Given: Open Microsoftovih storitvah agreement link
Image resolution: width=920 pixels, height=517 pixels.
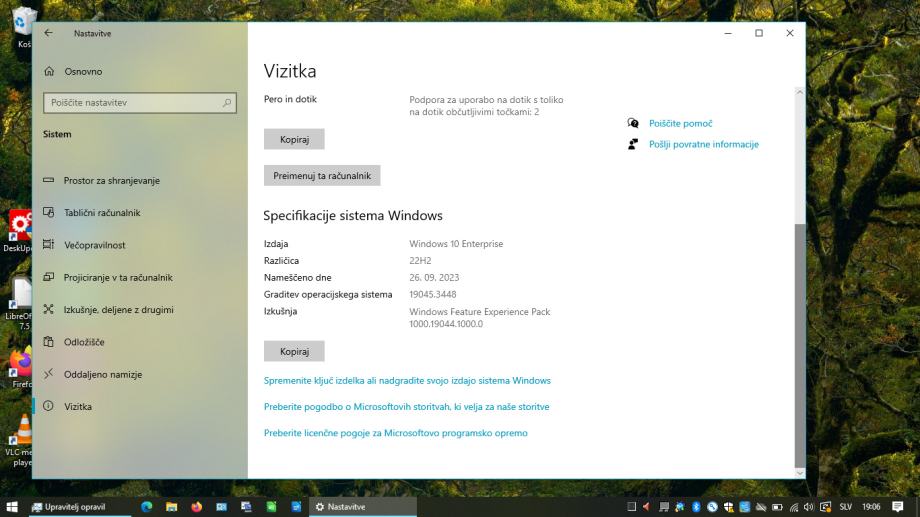Looking at the screenshot, I should [407, 406].
